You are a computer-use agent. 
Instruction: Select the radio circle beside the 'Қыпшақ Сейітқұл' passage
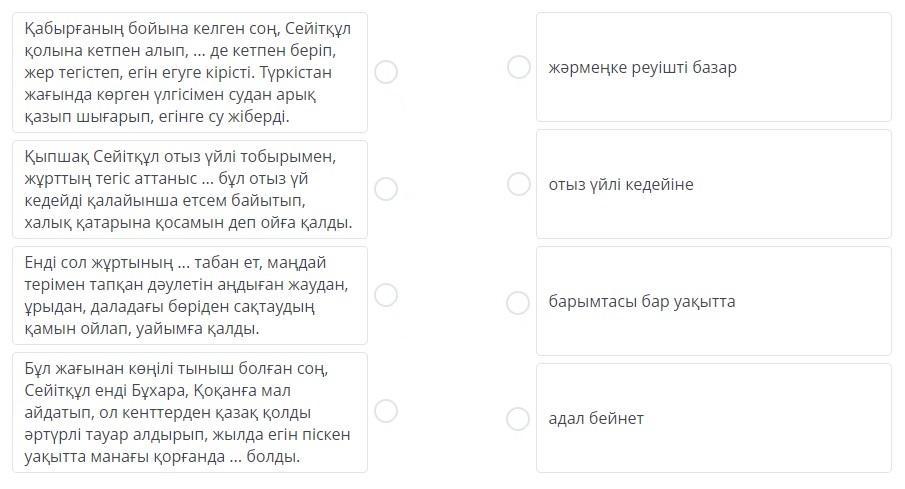[386, 189]
